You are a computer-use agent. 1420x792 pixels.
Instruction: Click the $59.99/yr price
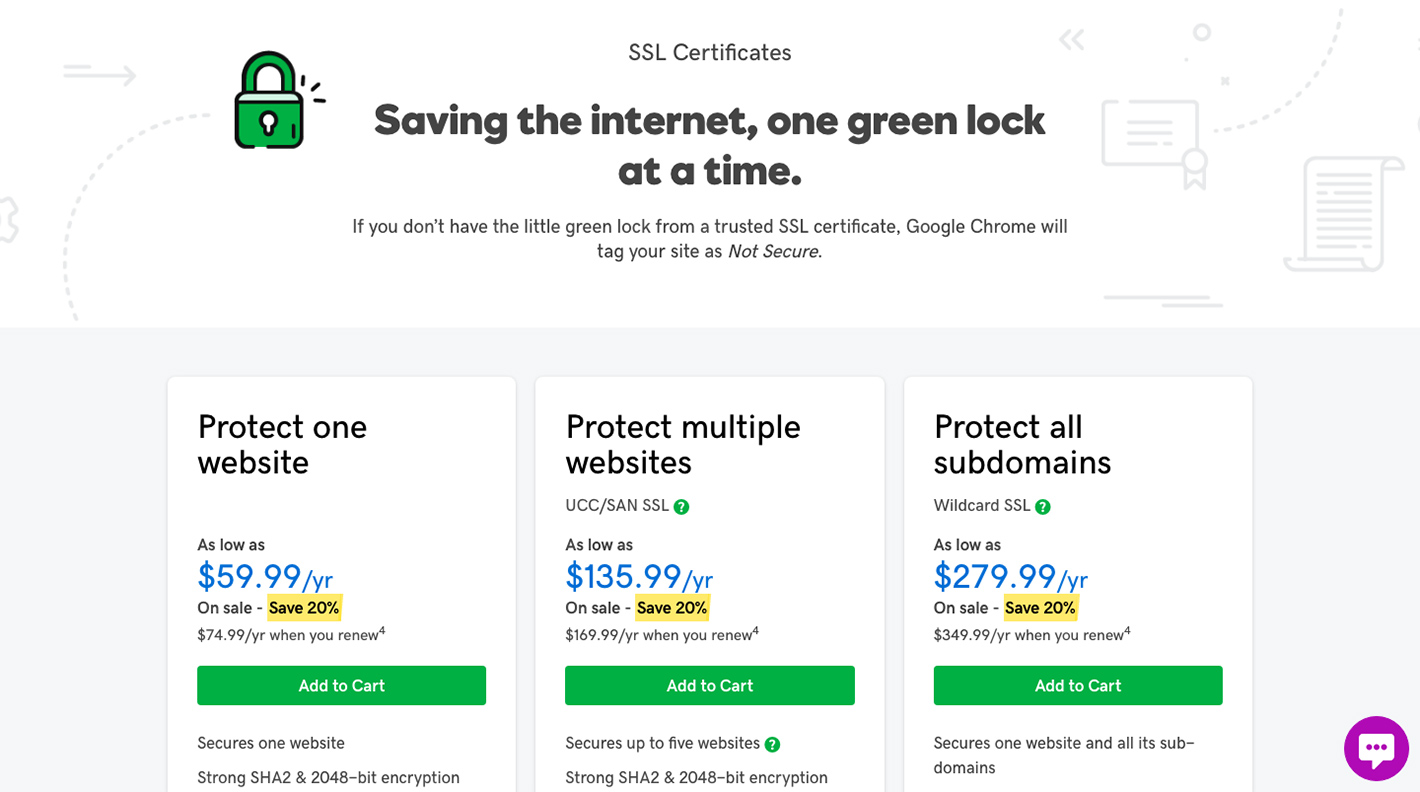(x=265, y=577)
